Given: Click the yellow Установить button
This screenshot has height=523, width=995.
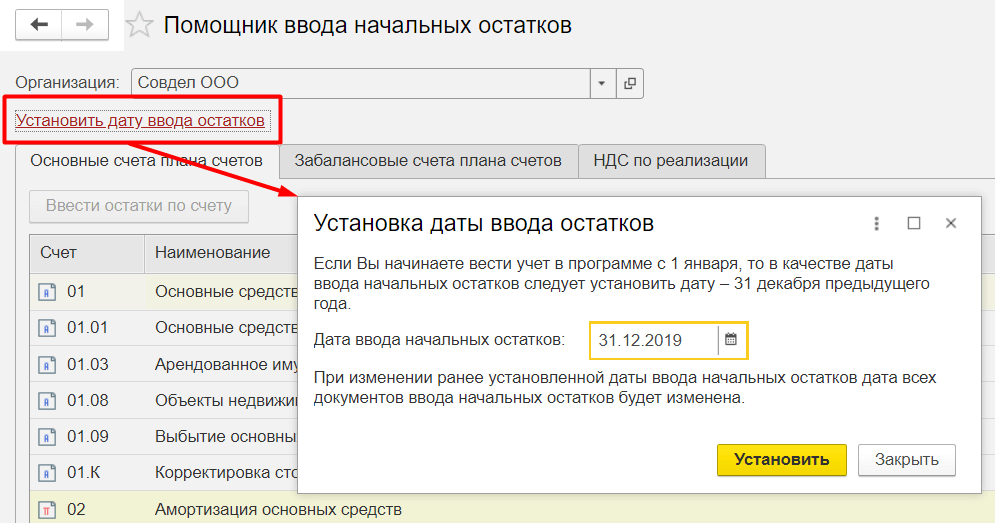Looking at the screenshot, I should pos(782,460).
